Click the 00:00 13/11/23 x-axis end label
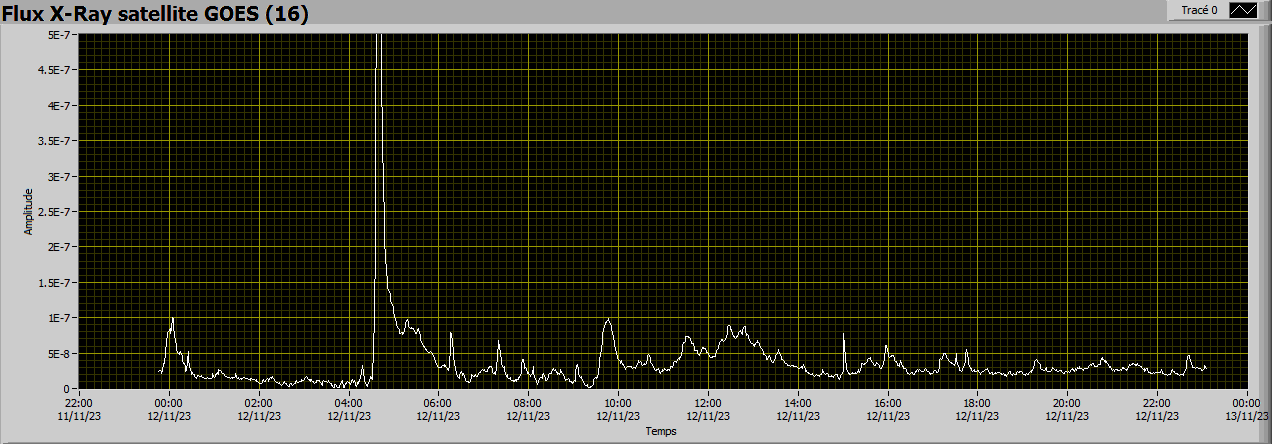Screen dimensions: 1272x444 1247,409
